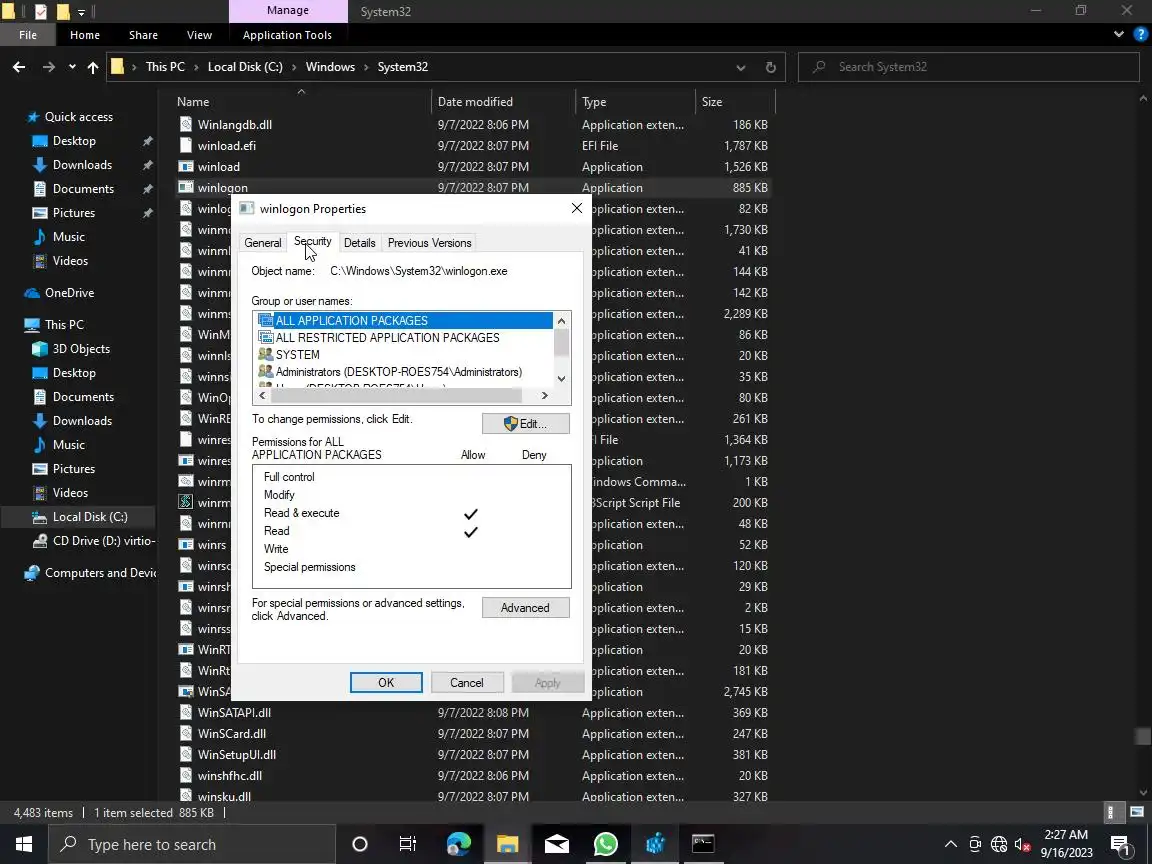
Task: Open the Share ribbon tab
Action: (x=143, y=35)
